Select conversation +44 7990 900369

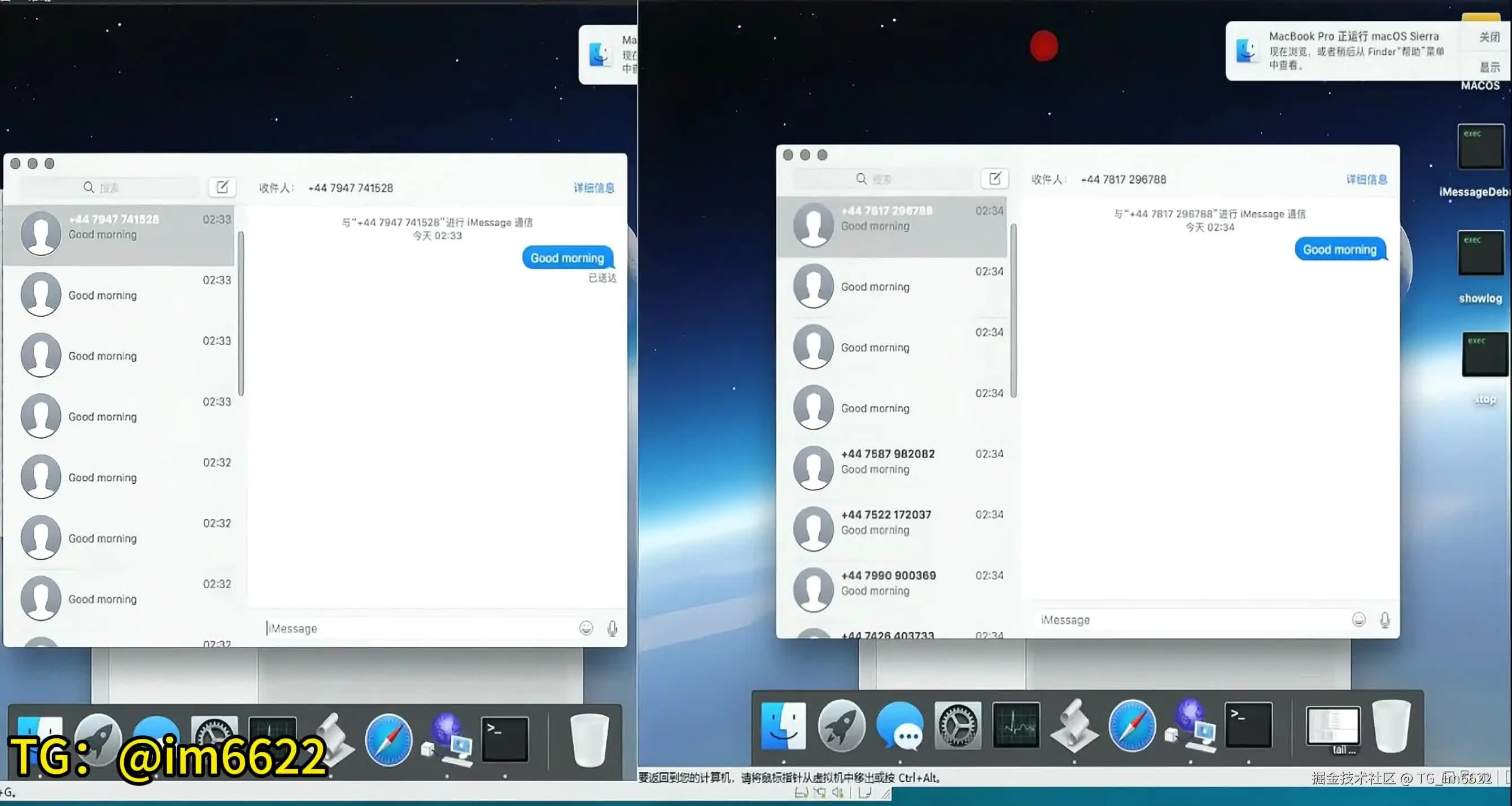(x=892, y=589)
